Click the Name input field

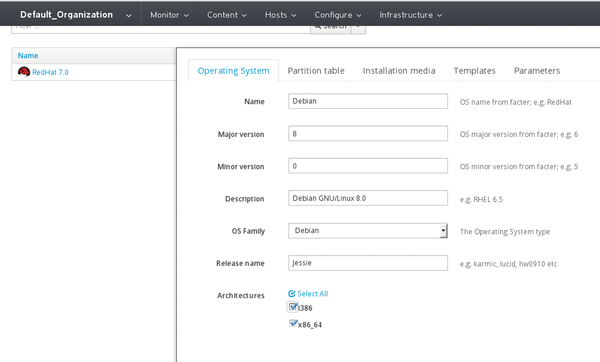click(368, 101)
